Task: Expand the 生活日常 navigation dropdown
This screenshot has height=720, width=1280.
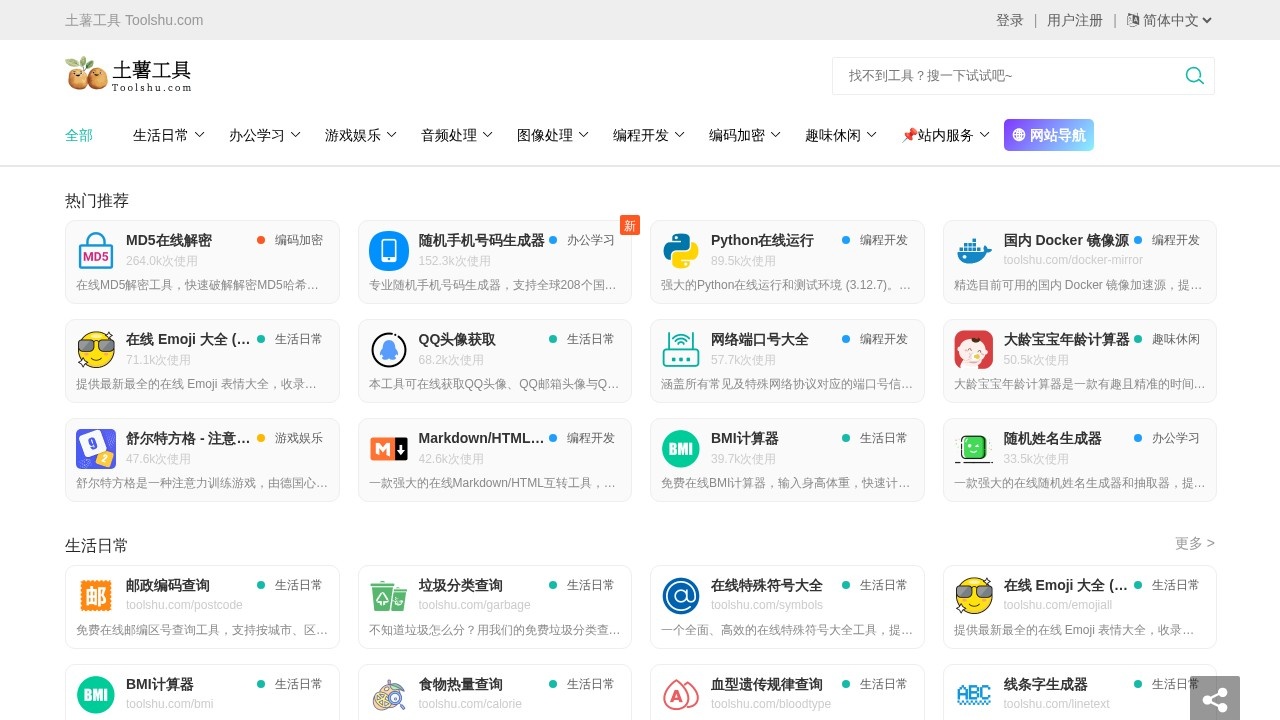Action: pos(168,135)
